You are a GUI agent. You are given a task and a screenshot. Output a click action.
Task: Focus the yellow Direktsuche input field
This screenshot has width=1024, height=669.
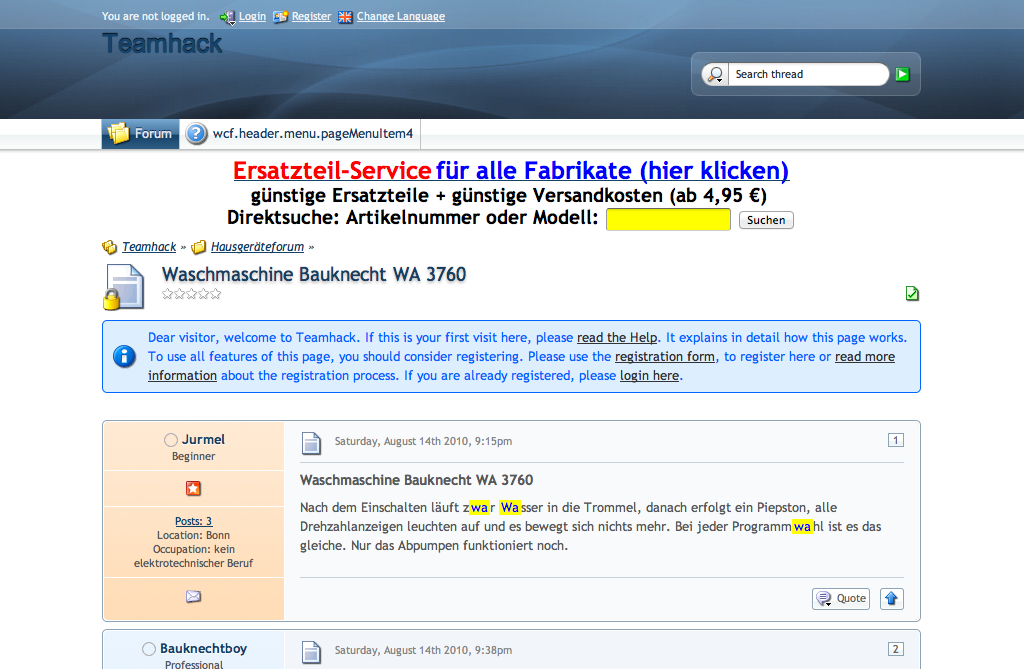click(668, 220)
